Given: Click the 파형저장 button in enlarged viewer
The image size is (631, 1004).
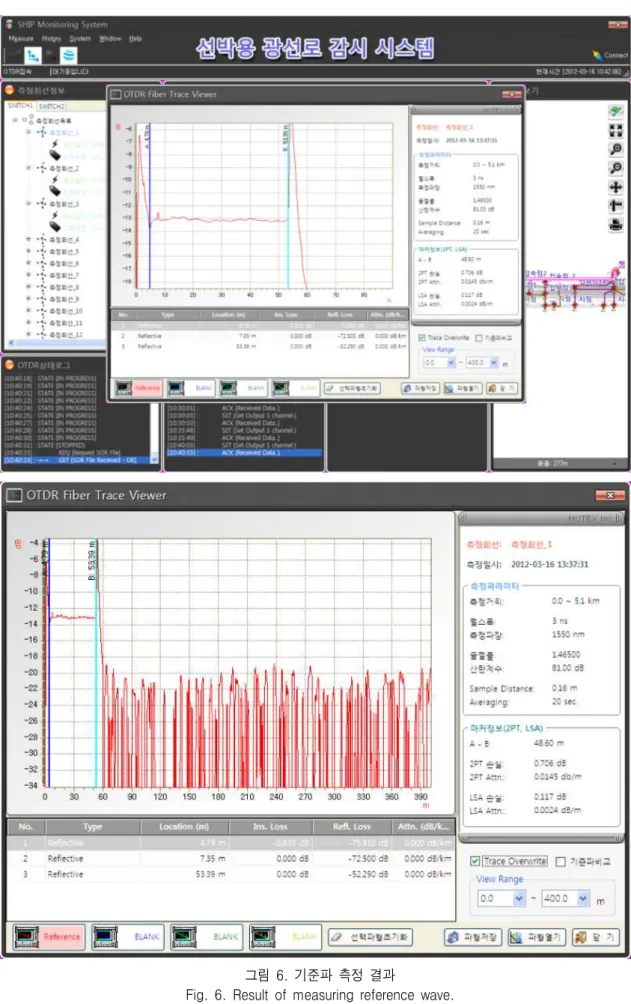Looking at the screenshot, I should tap(473, 937).
